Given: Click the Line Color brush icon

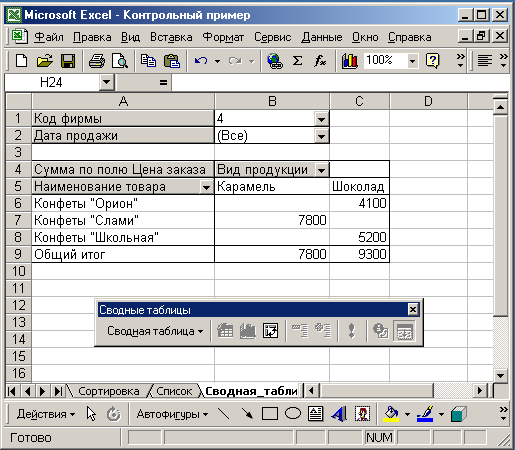Looking at the screenshot, I should pyautogui.click(x=425, y=414).
